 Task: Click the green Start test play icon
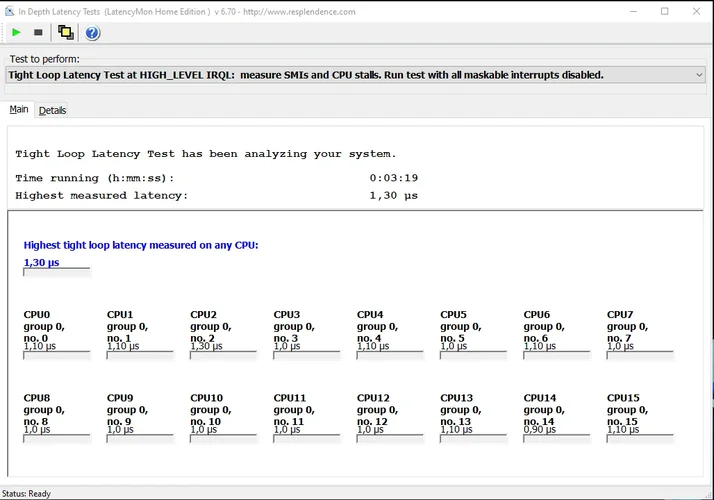pyautogui.click(x=17, y=33)
